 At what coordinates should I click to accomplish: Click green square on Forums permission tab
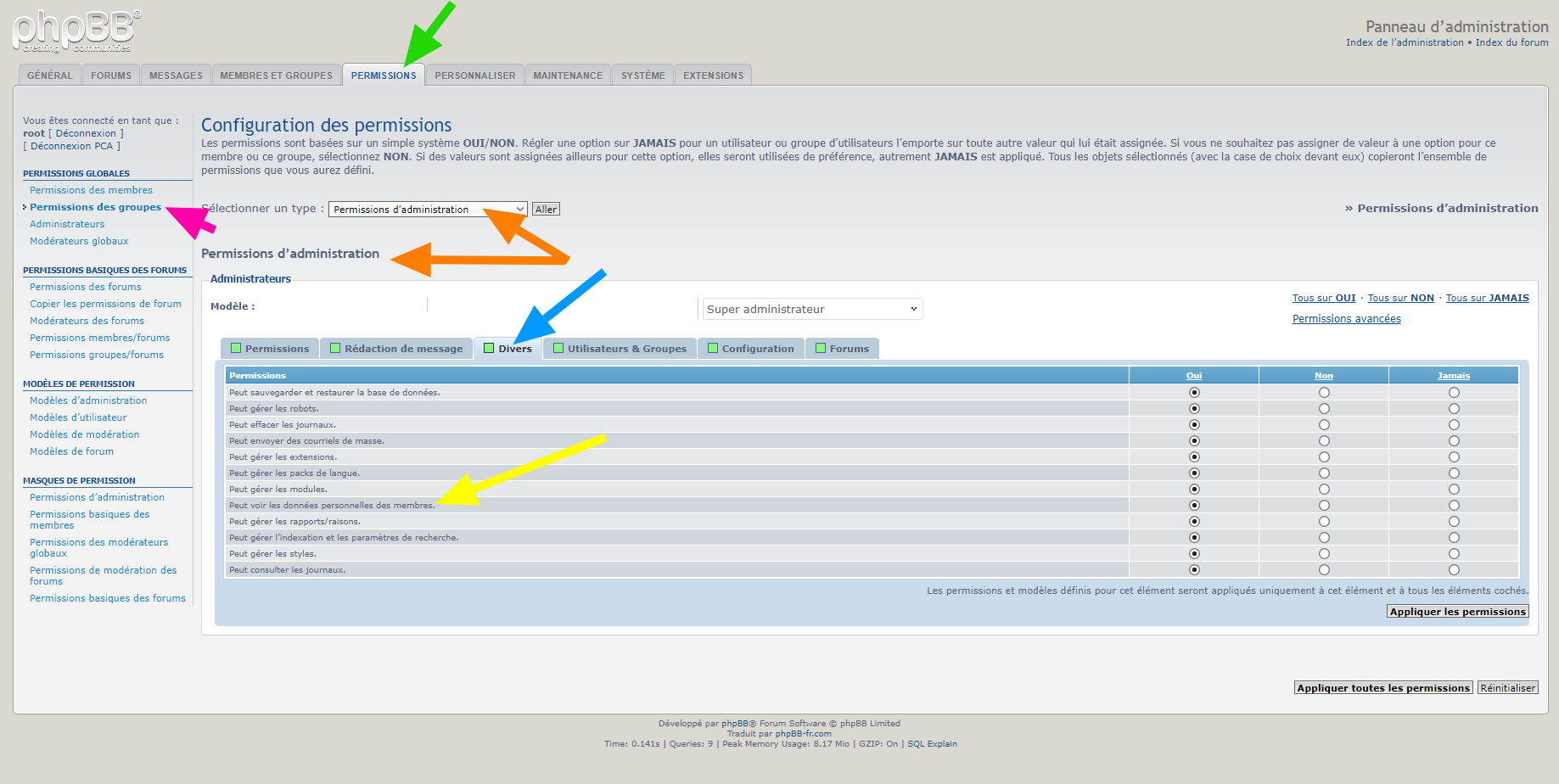821,348
